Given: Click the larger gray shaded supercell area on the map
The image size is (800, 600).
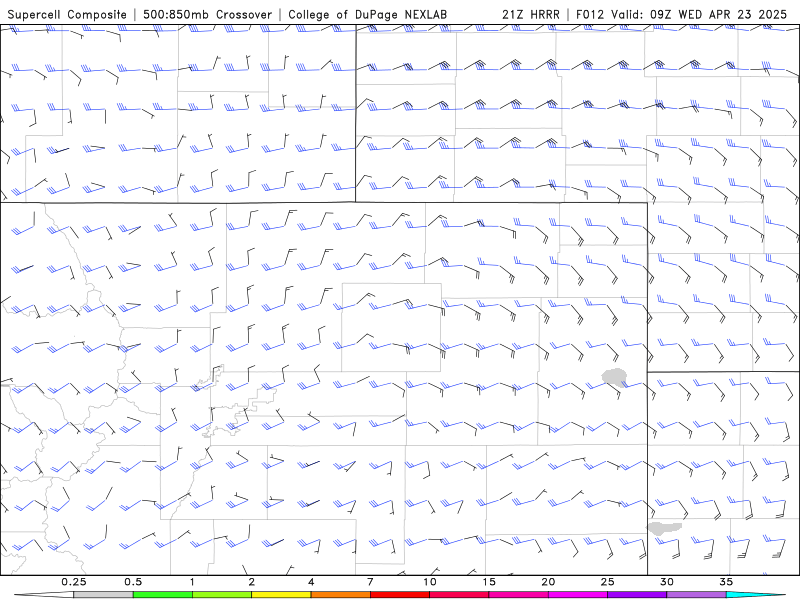Looking at the screenshot, I should pos(614,377).
